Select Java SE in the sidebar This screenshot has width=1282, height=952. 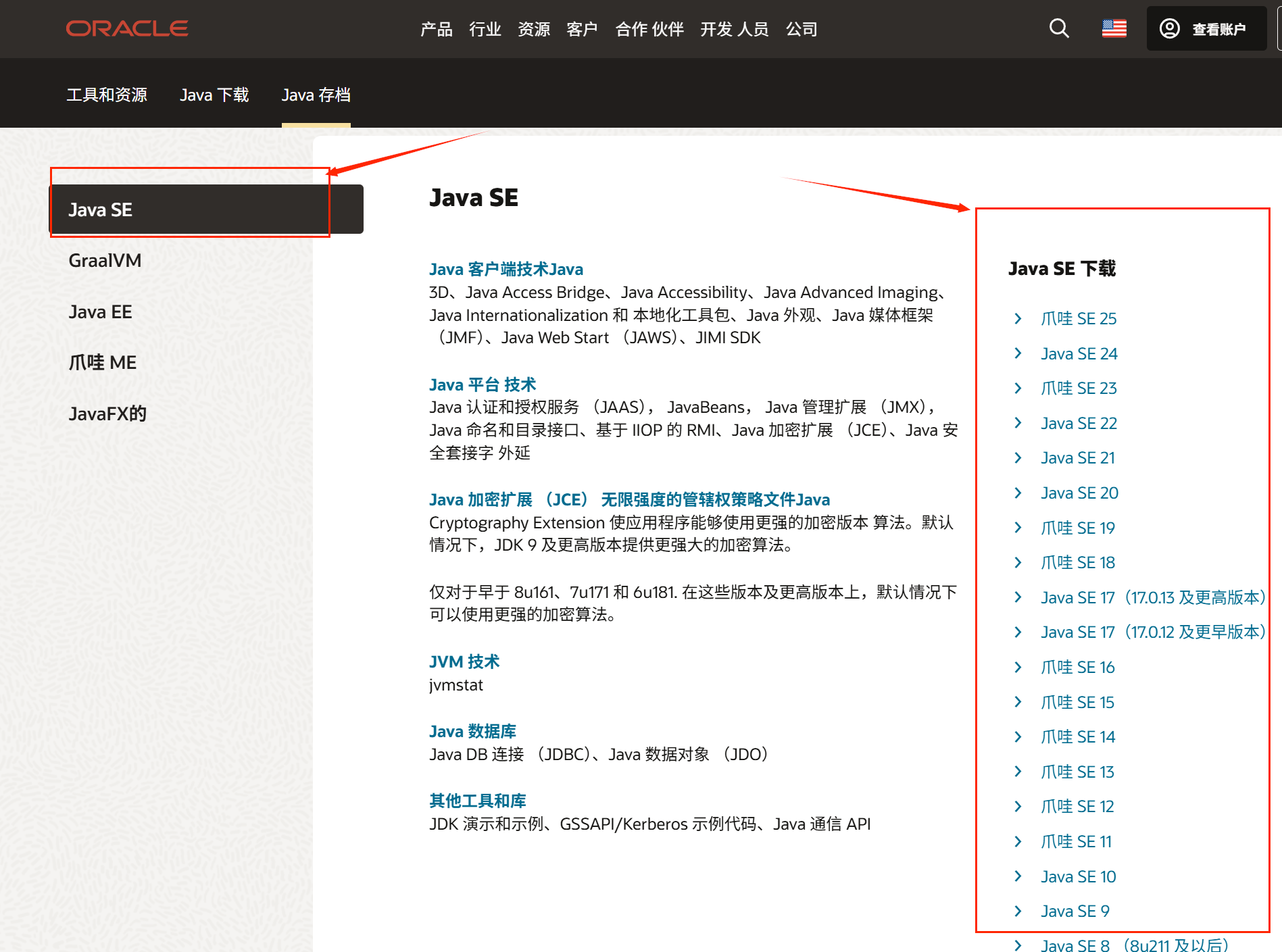click(x=100, y=209)
